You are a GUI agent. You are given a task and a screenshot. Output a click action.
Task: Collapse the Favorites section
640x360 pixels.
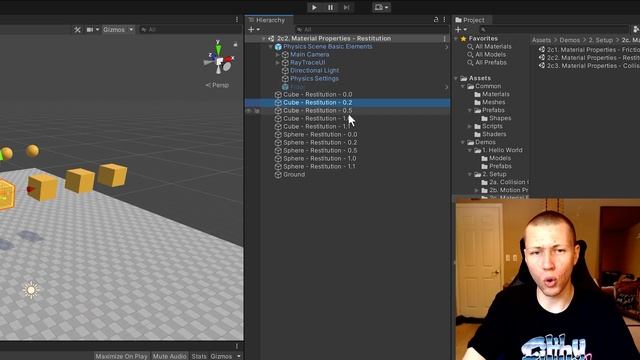(456, 39)
